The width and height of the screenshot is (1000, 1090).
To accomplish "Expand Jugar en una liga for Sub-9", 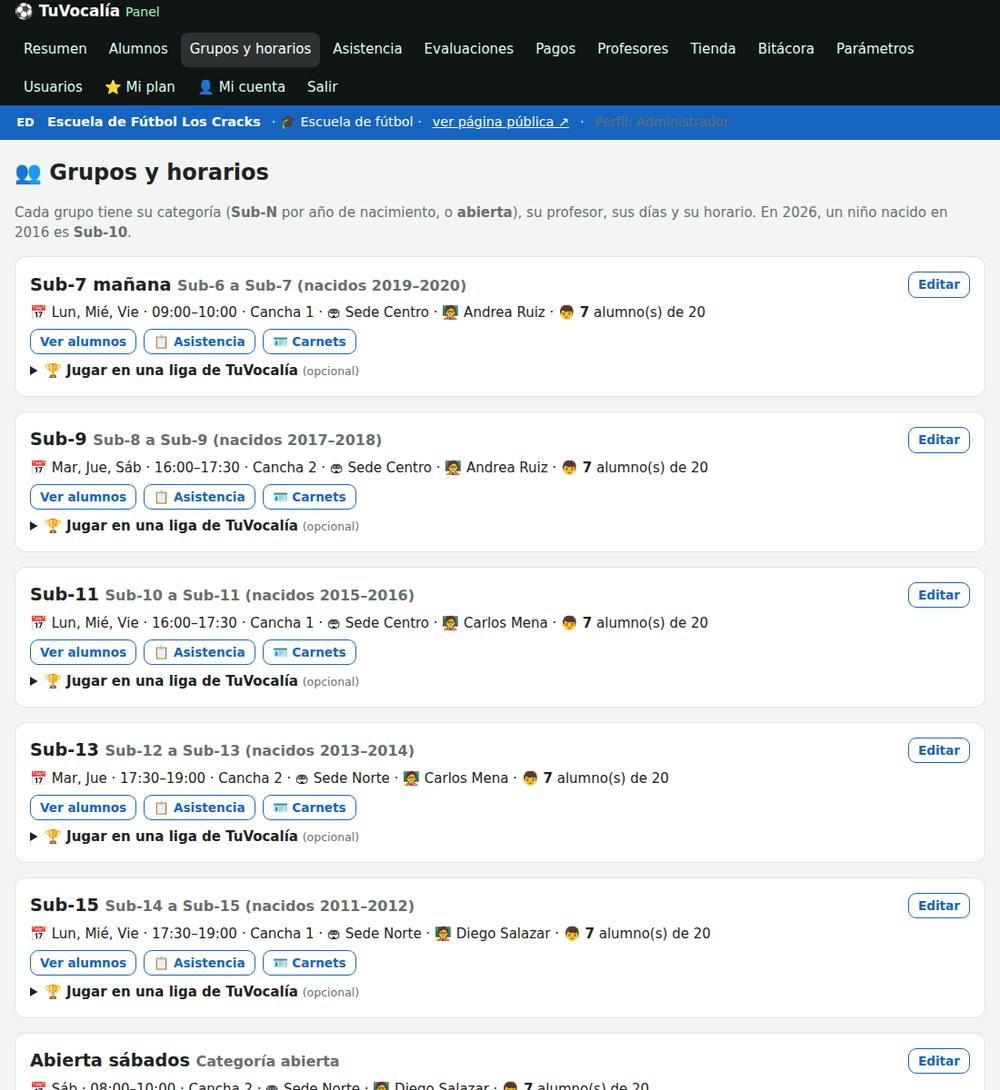I will (195, 526).
